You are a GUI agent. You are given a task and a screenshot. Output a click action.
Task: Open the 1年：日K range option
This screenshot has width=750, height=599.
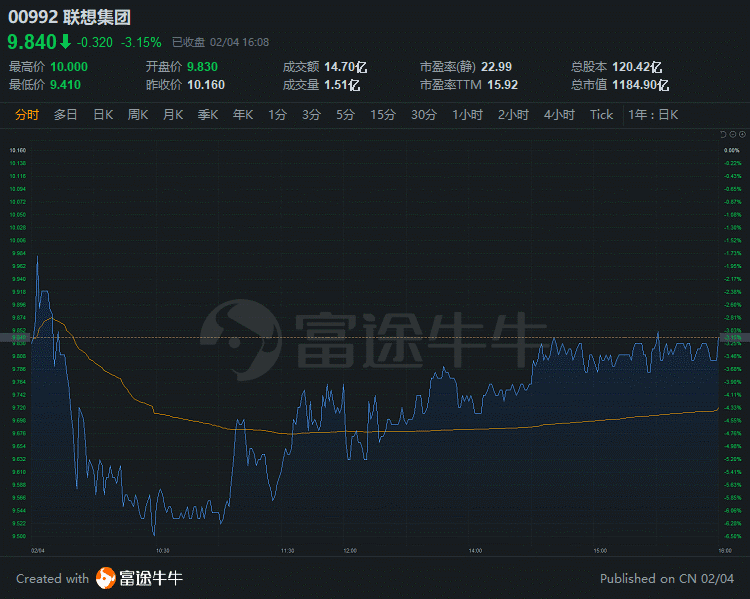click(654, 115)
